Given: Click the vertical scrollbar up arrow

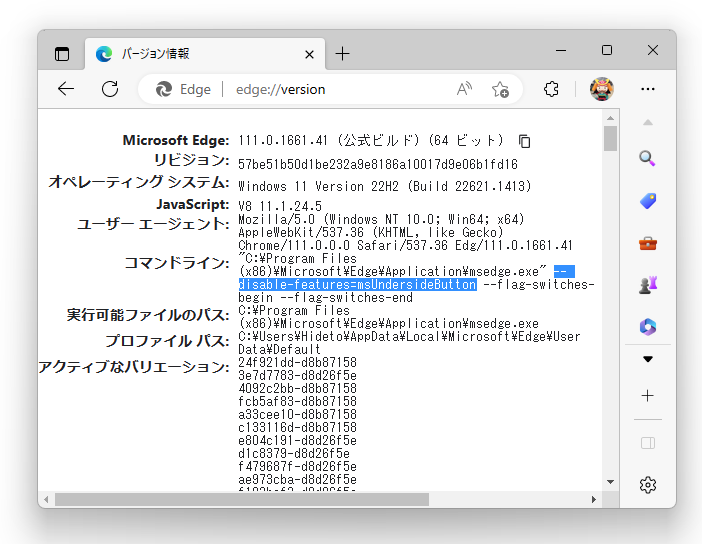Looking at the screenshot, I should 611,118.
